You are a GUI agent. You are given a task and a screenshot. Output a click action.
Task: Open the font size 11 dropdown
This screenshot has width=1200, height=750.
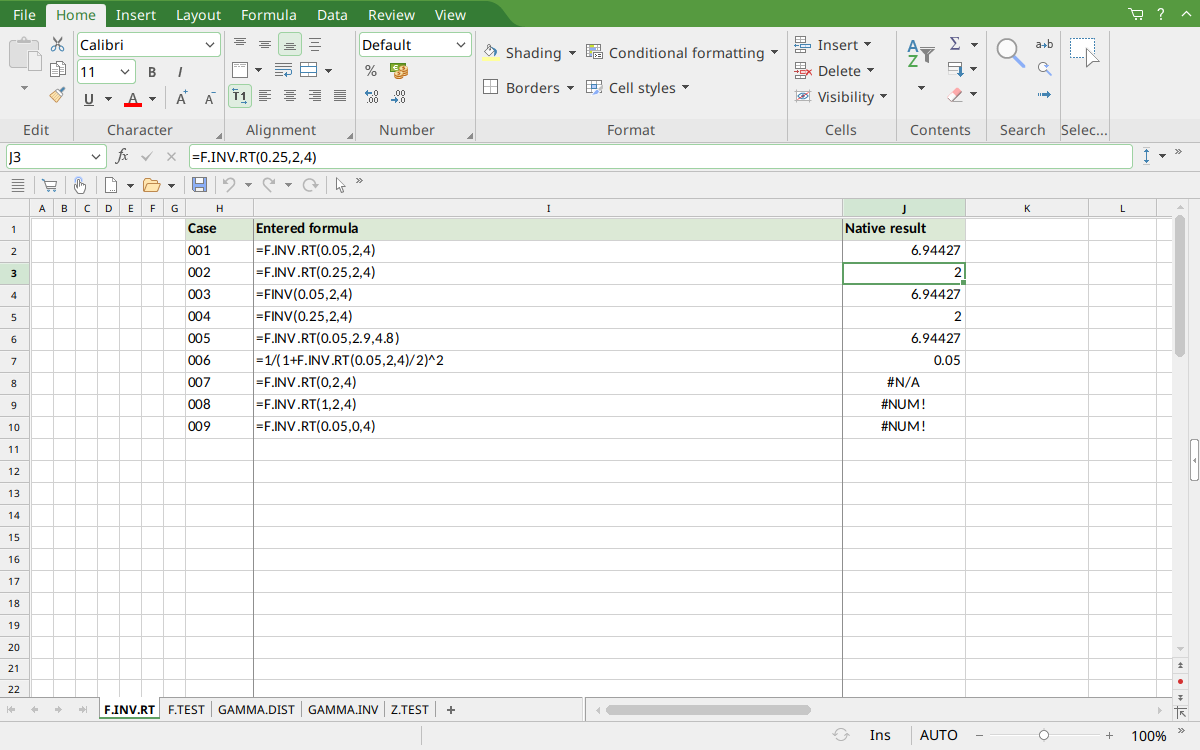click(x=126, y=72)
